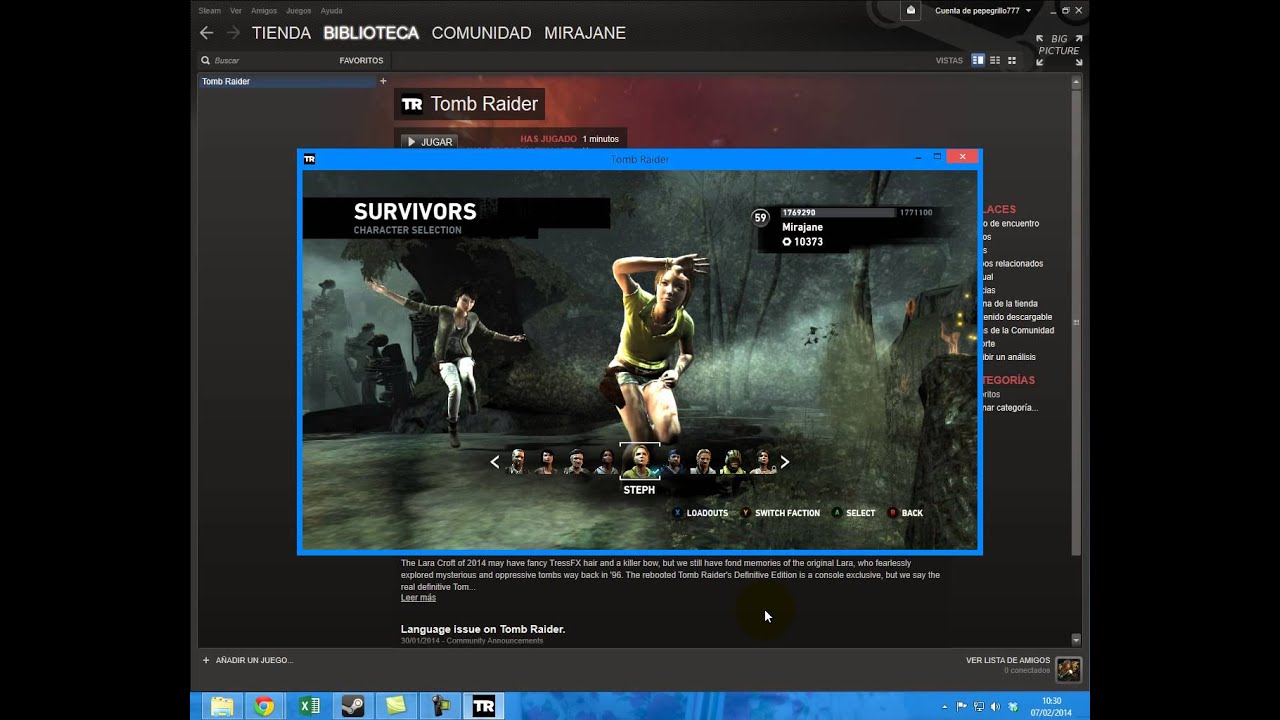Click the Mirajane player level badge 59
Screen dimensions: 1280x720
pos(760,217)
